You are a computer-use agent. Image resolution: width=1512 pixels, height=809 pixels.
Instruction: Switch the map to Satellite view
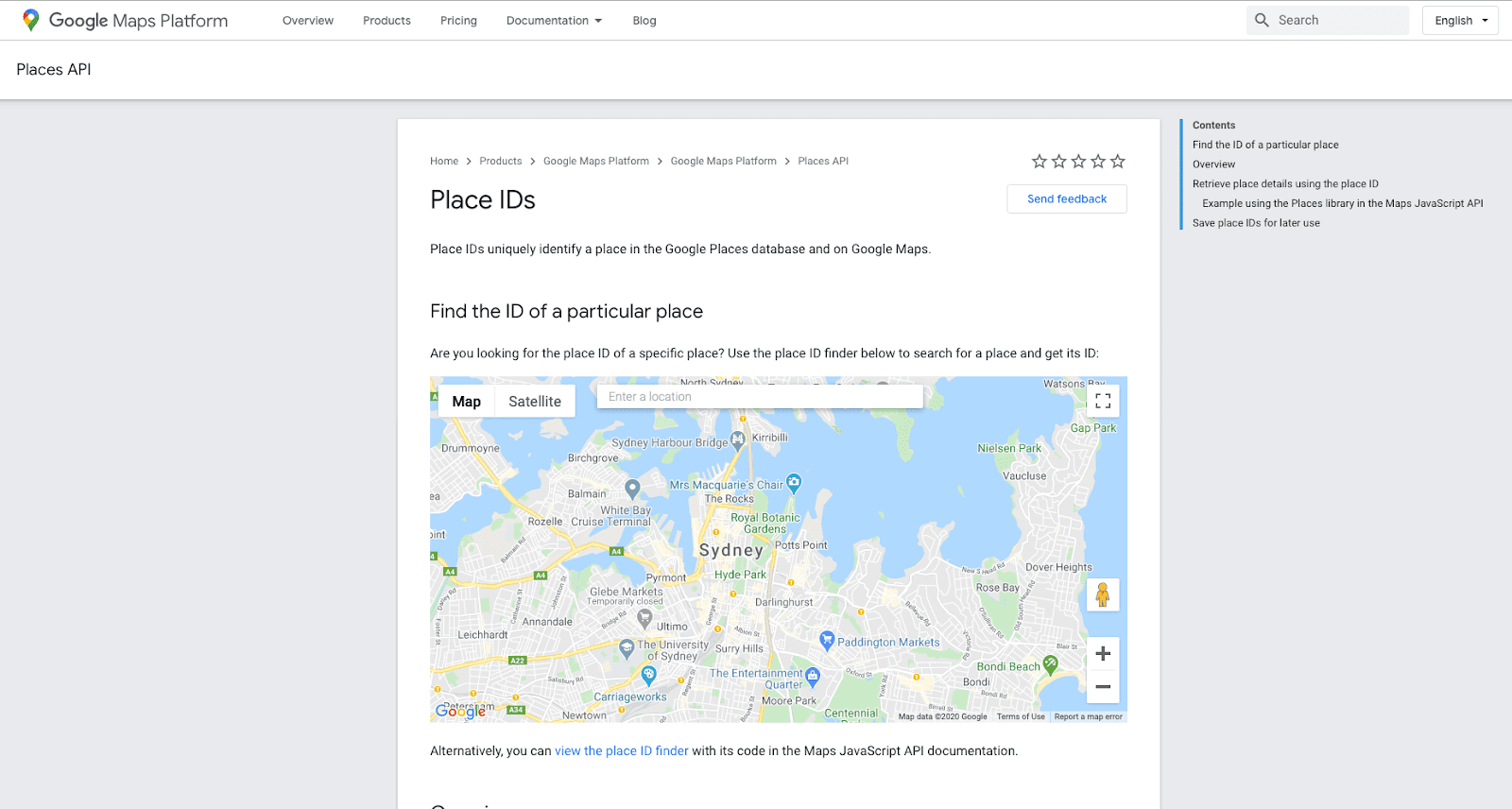click(535, 401)
